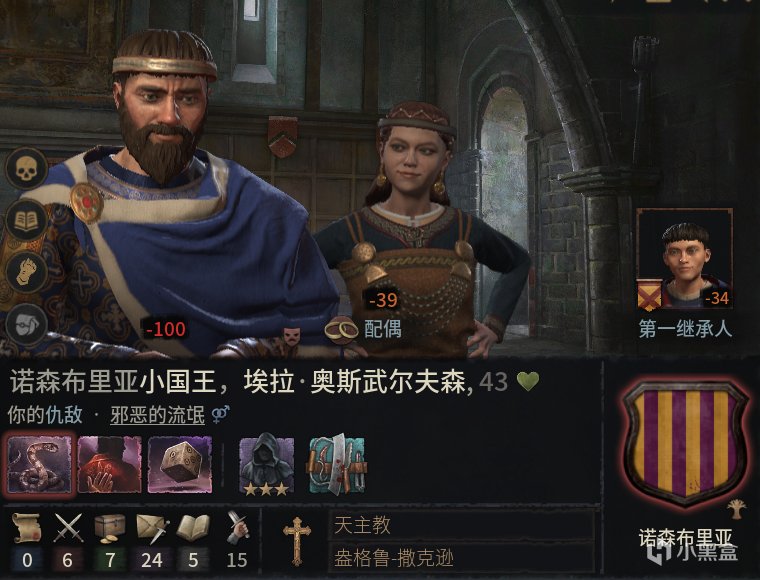
Task: Open the 邪恶的流氓 nickname link
Action: click(158, 415)
